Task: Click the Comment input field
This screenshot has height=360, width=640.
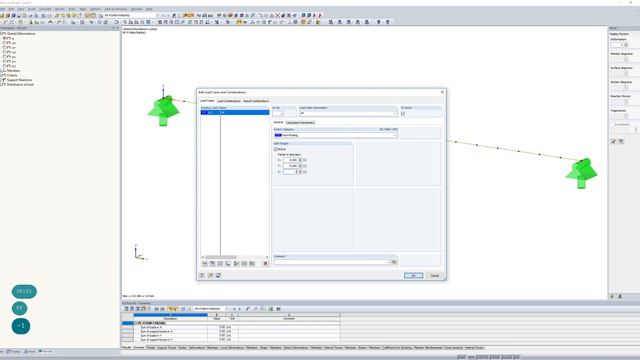Action: click(332, 262)
